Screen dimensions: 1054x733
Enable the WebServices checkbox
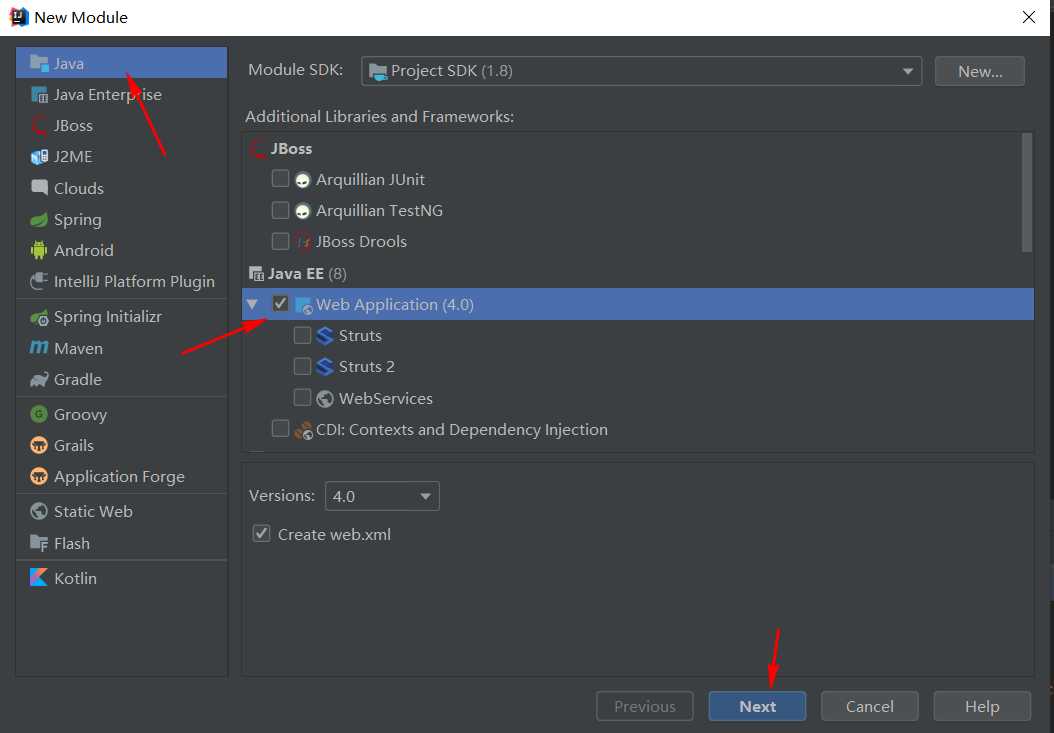[x=302, y=397]
